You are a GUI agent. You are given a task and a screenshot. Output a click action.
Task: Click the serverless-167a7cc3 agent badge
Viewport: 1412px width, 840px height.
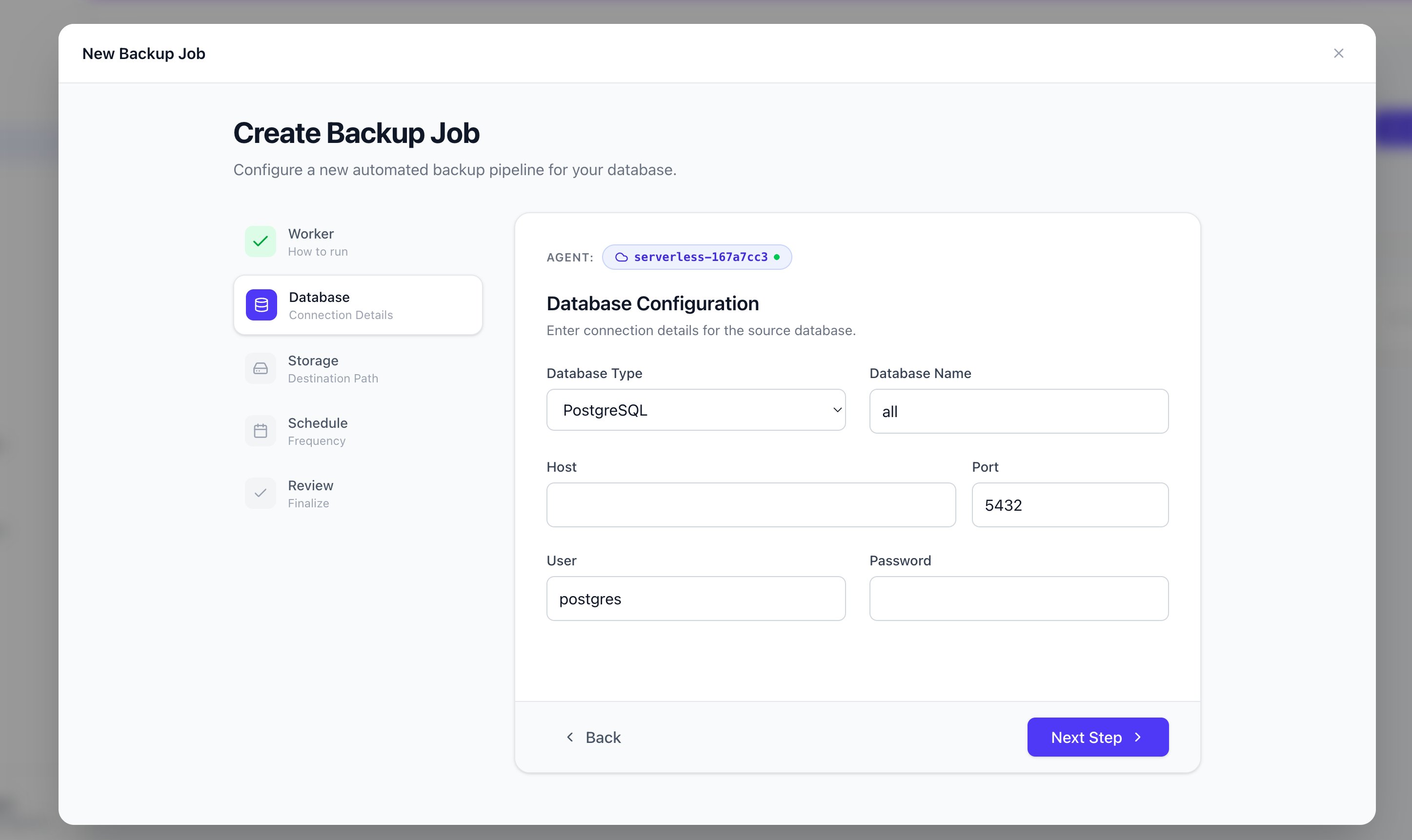(x=697, y=257)
